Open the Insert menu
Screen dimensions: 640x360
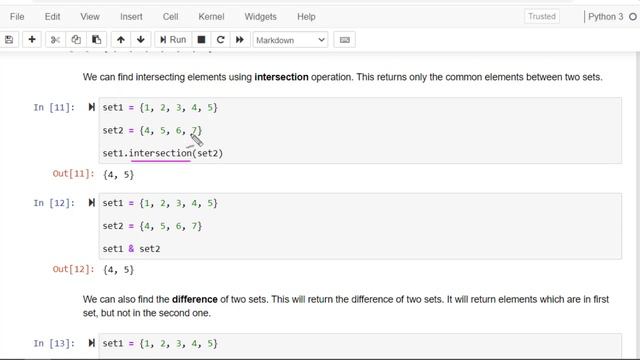coord(131,17)
